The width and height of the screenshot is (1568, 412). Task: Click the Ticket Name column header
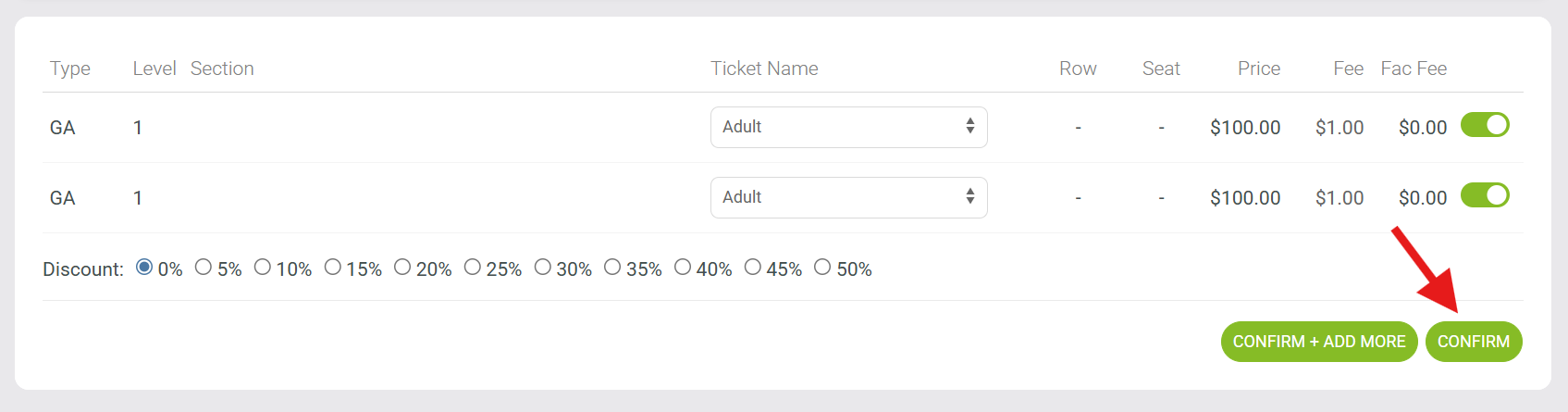pos(764,69)
